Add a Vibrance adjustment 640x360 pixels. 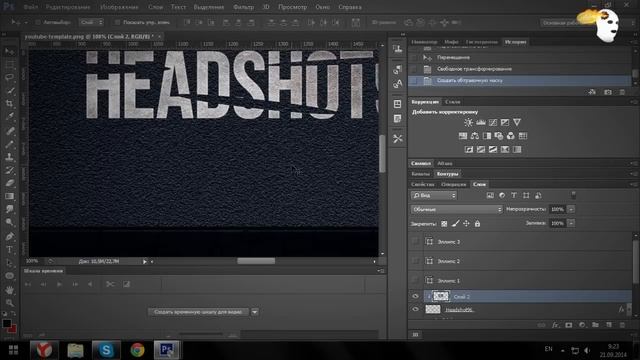[x=517, y=122]
